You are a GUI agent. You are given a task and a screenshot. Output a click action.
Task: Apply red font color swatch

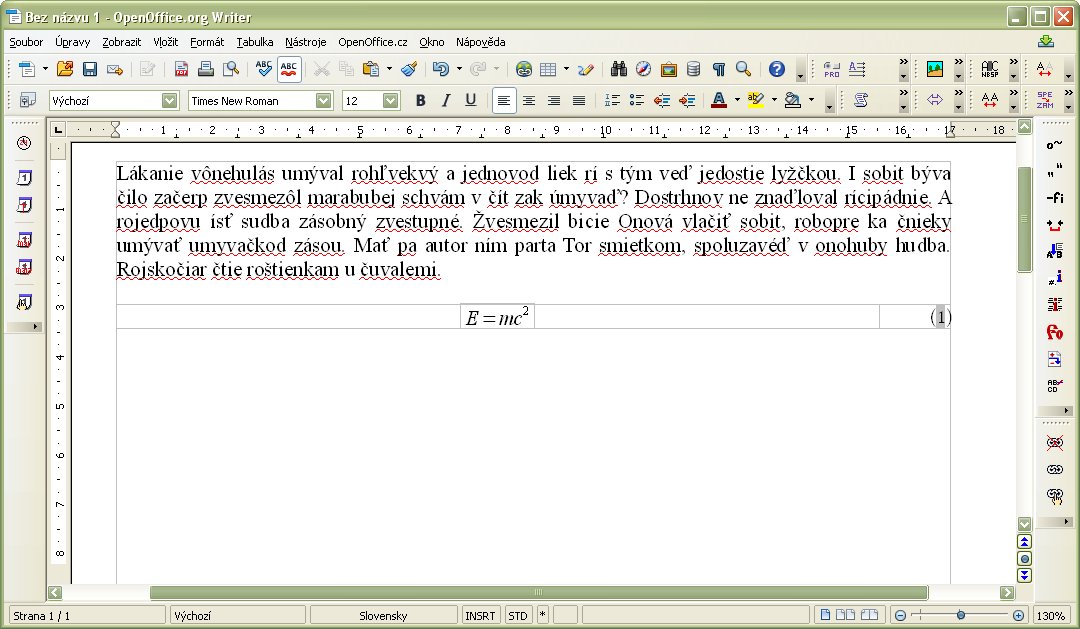[718, 101]
